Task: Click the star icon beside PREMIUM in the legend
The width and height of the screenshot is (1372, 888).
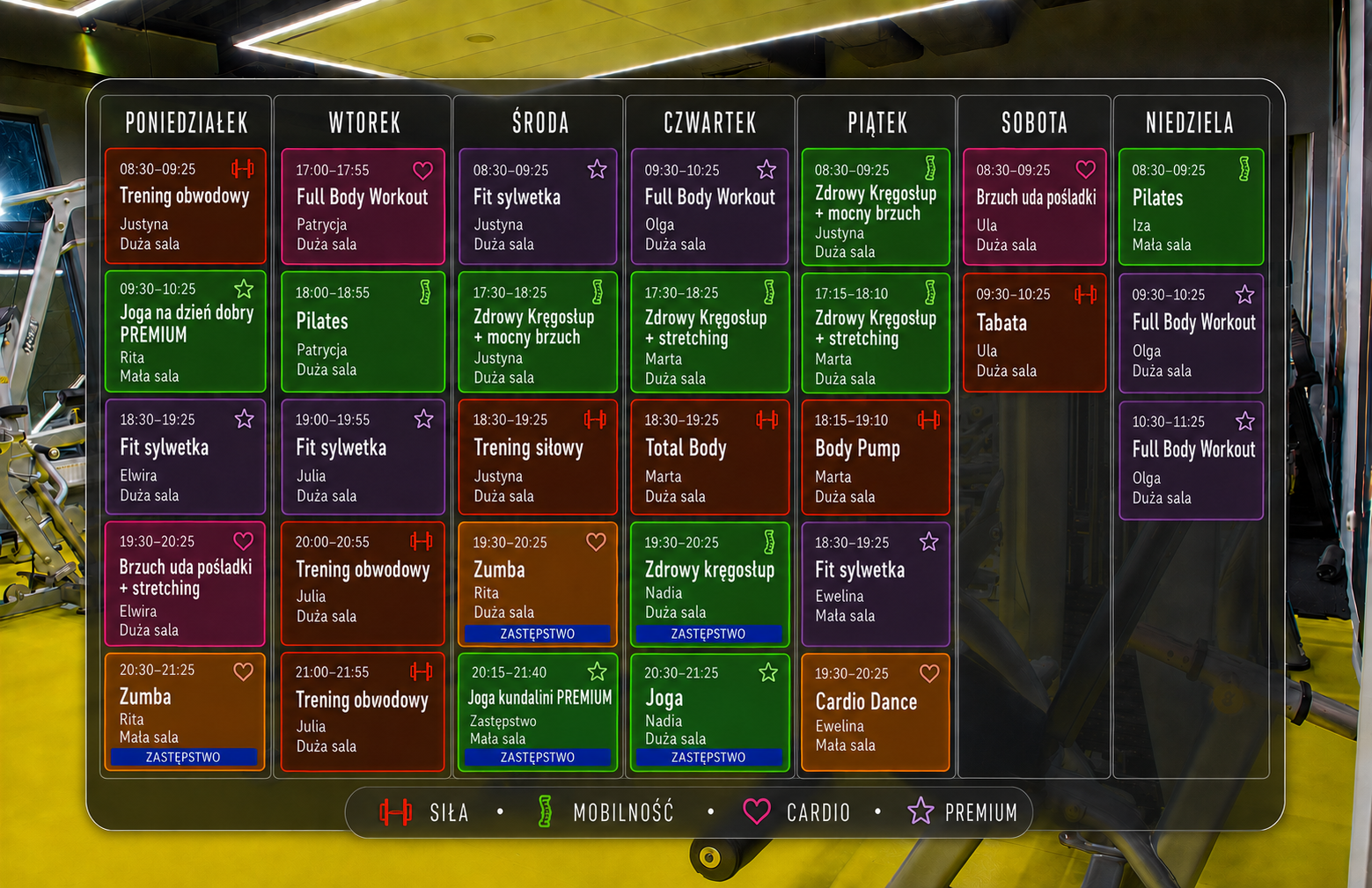Action: coord(921,811)
